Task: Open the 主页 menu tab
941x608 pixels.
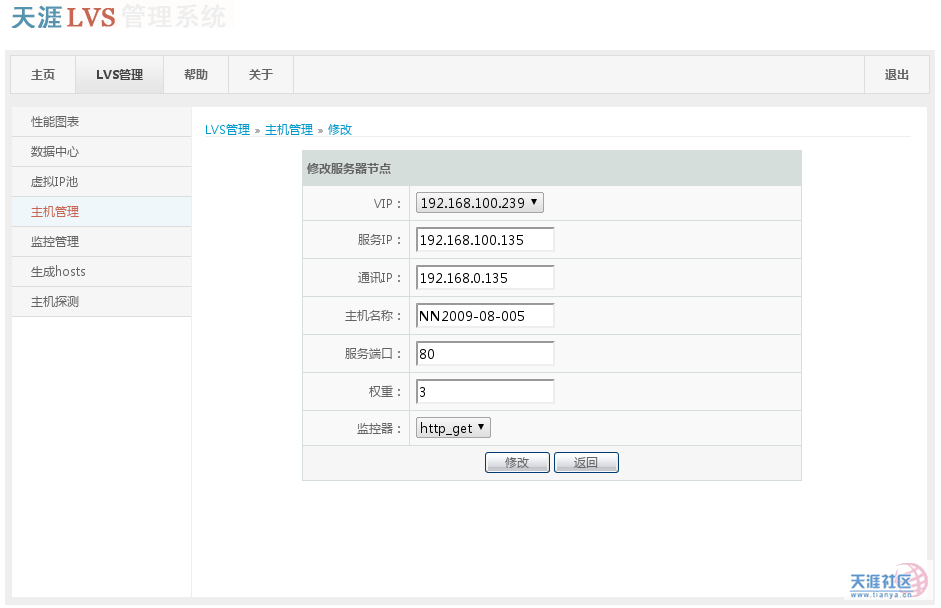Action: pyautogui.click(x=43, y=75)
